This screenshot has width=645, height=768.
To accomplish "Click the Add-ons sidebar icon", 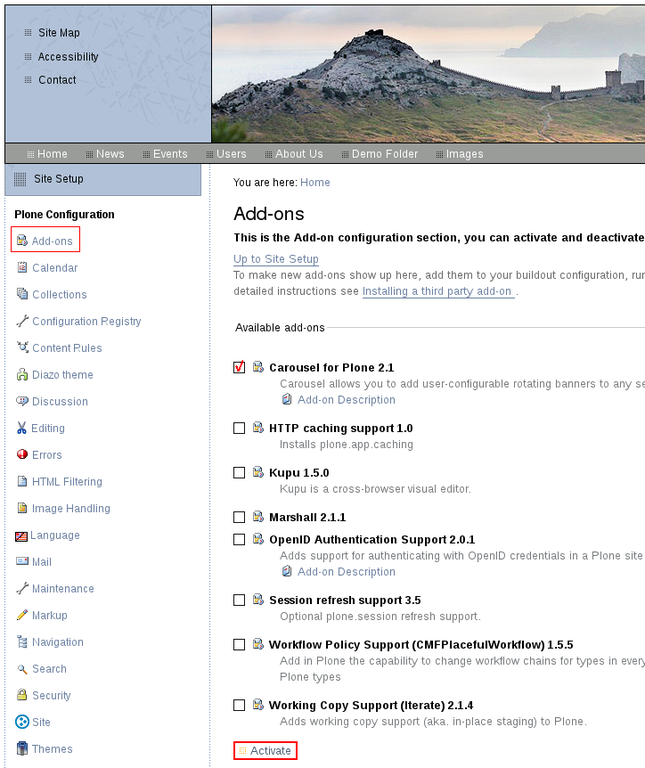I will tap(22, 240).
